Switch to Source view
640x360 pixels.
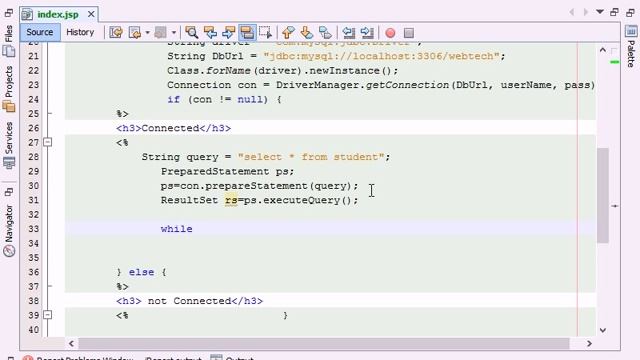40,32
